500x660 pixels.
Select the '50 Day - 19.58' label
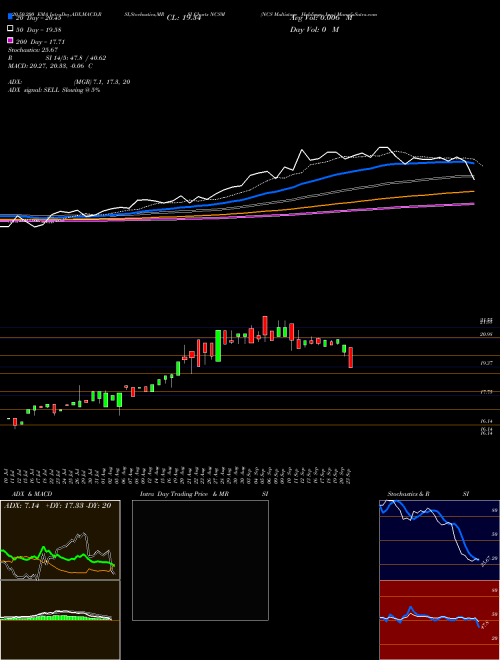[38, 30]
